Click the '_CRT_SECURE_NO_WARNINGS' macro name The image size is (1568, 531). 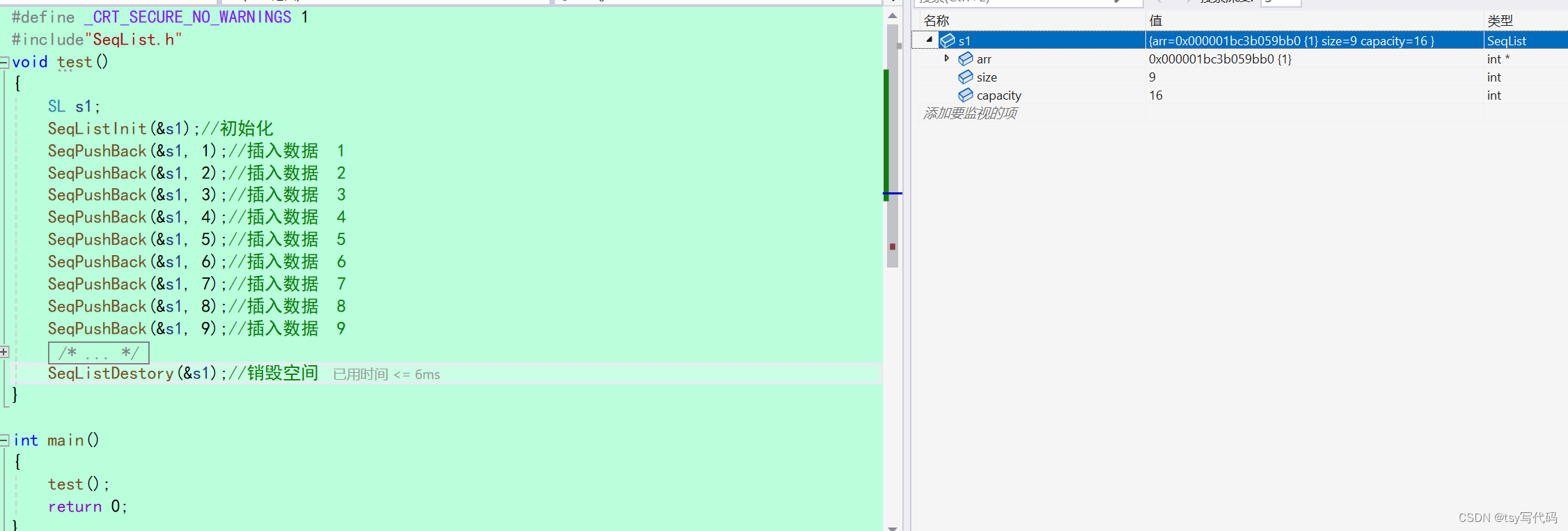tap(188, 17)
